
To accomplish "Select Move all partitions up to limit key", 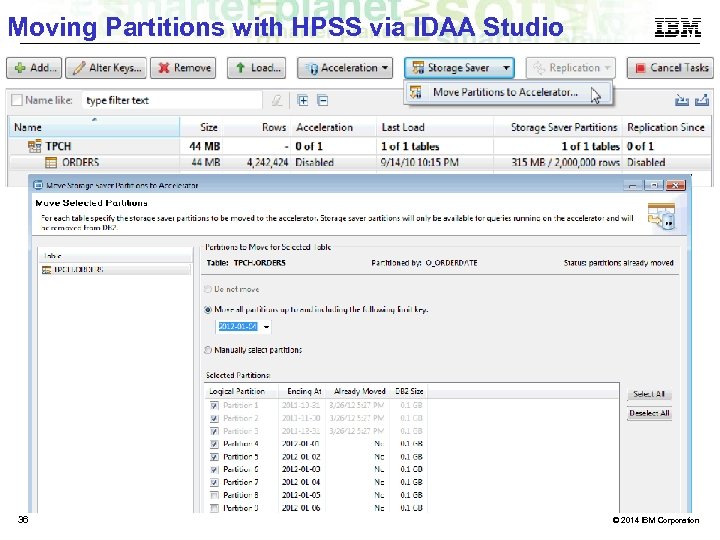I will 208,310.
